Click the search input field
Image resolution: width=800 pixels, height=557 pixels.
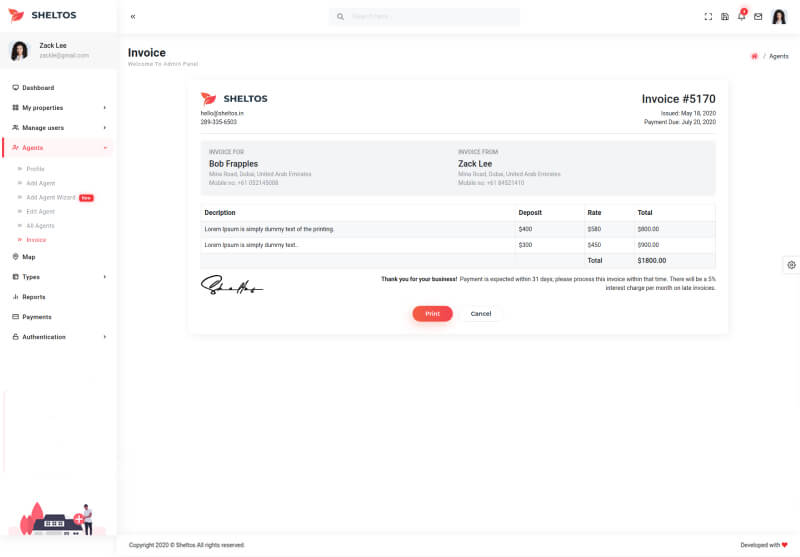coord(430,17)
